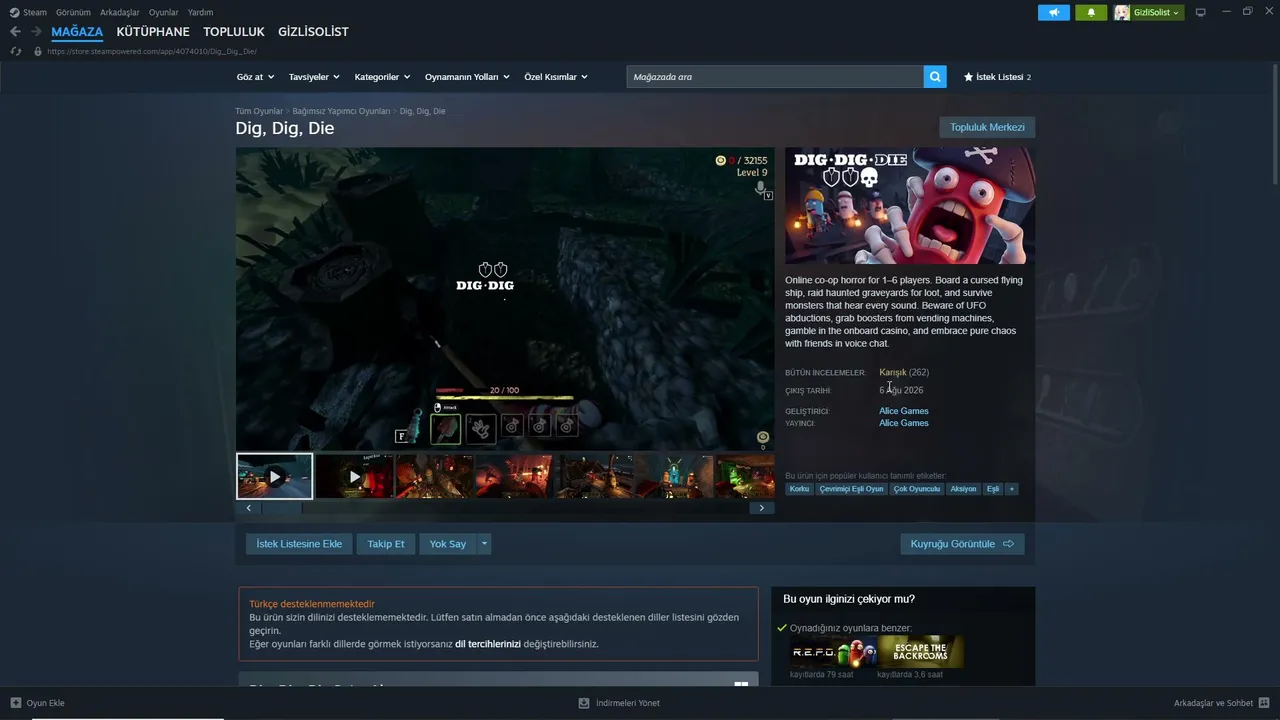Screen dimensions: 1280x720
Task: Open the friends chat icon at bottom right
Action: point(1264,703)
